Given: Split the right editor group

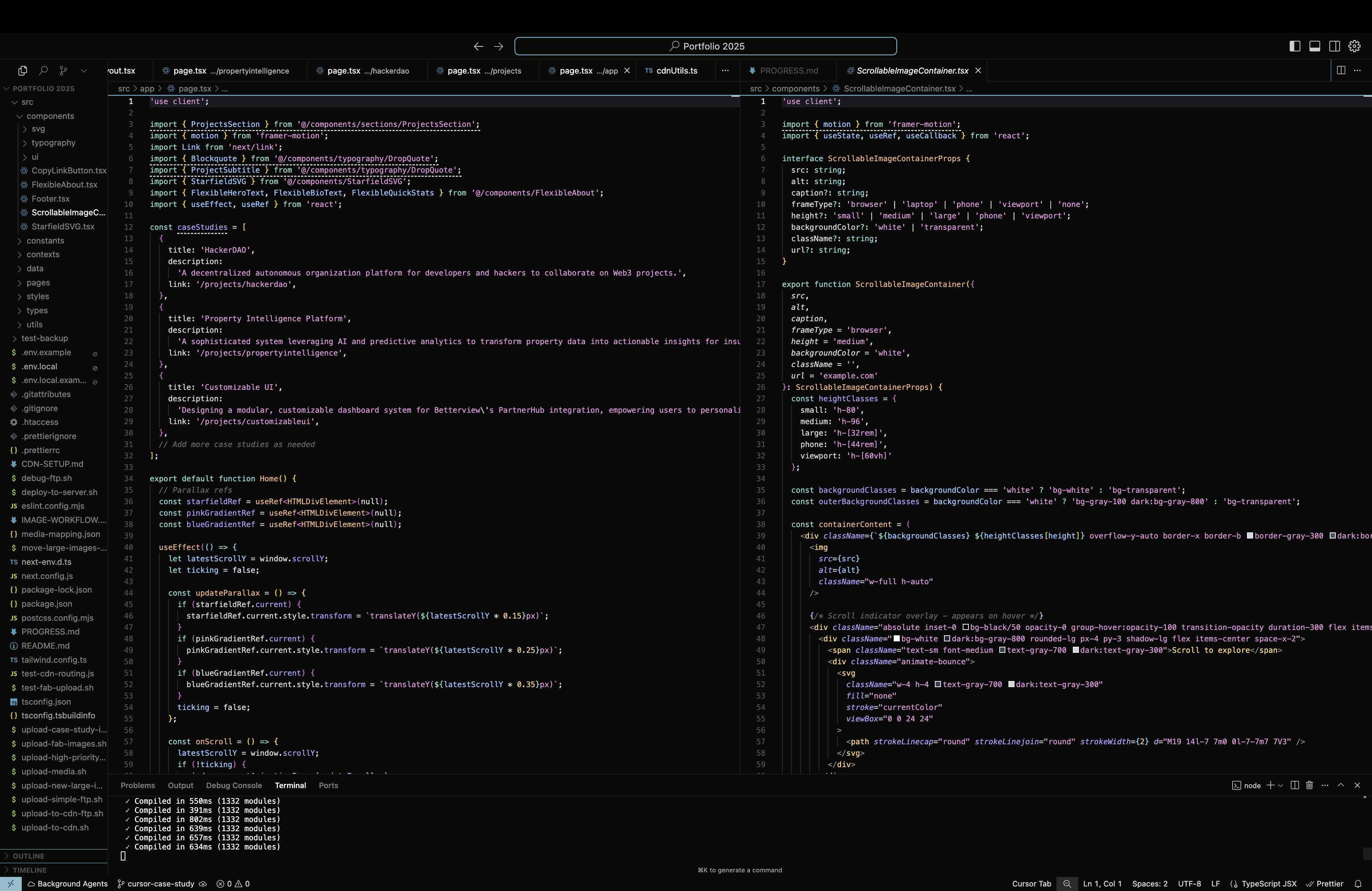Looking at the screenshot, I should (1341, 70).
